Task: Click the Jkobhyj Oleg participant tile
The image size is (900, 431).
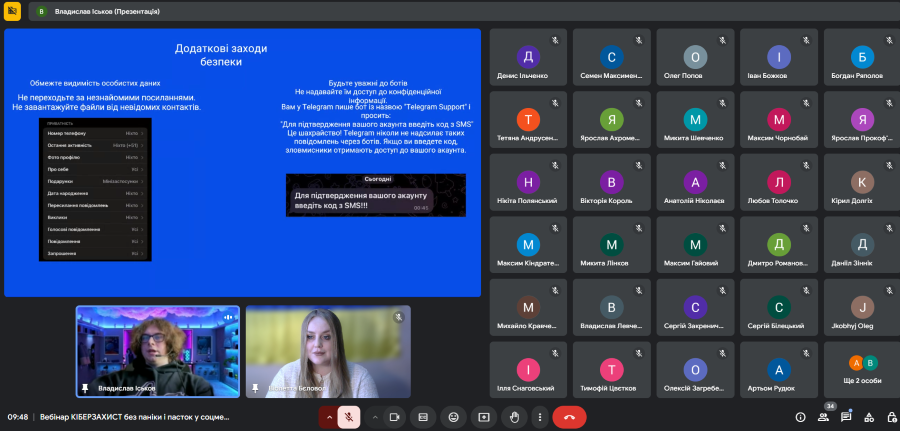Action: tap(862, 307)
